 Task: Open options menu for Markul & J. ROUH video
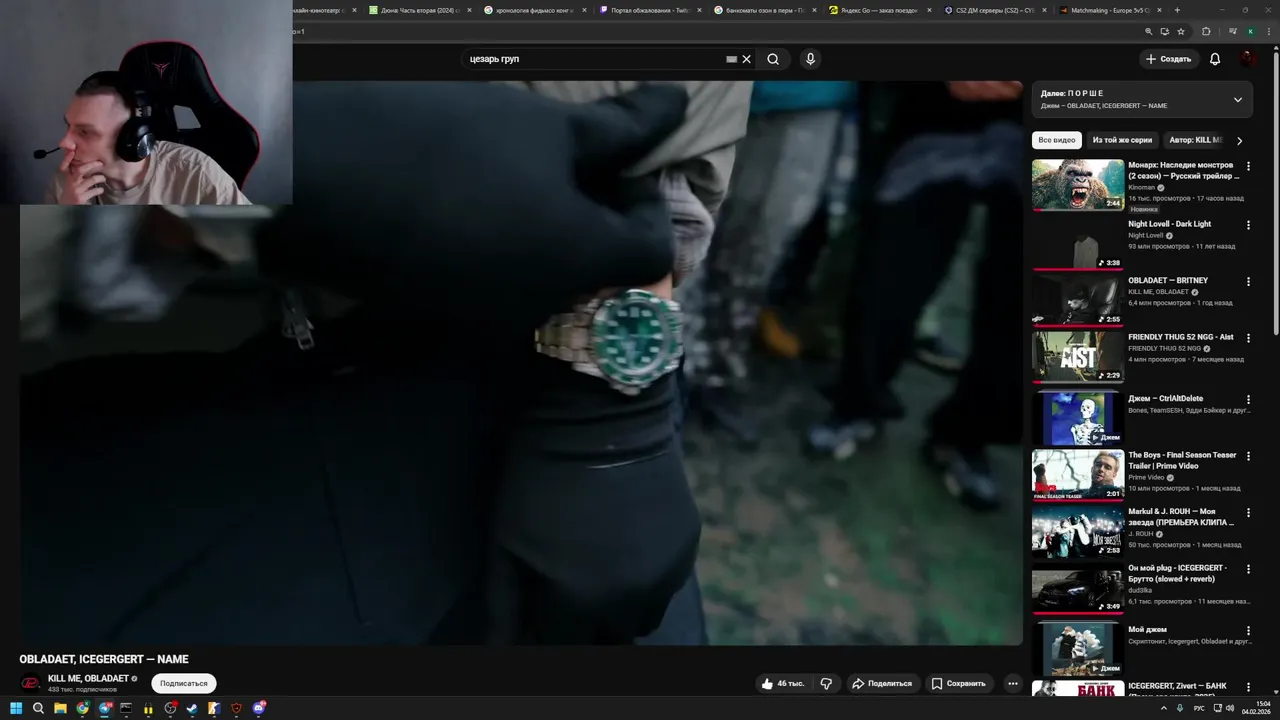pyautogui.click(x=1248, y=513)
